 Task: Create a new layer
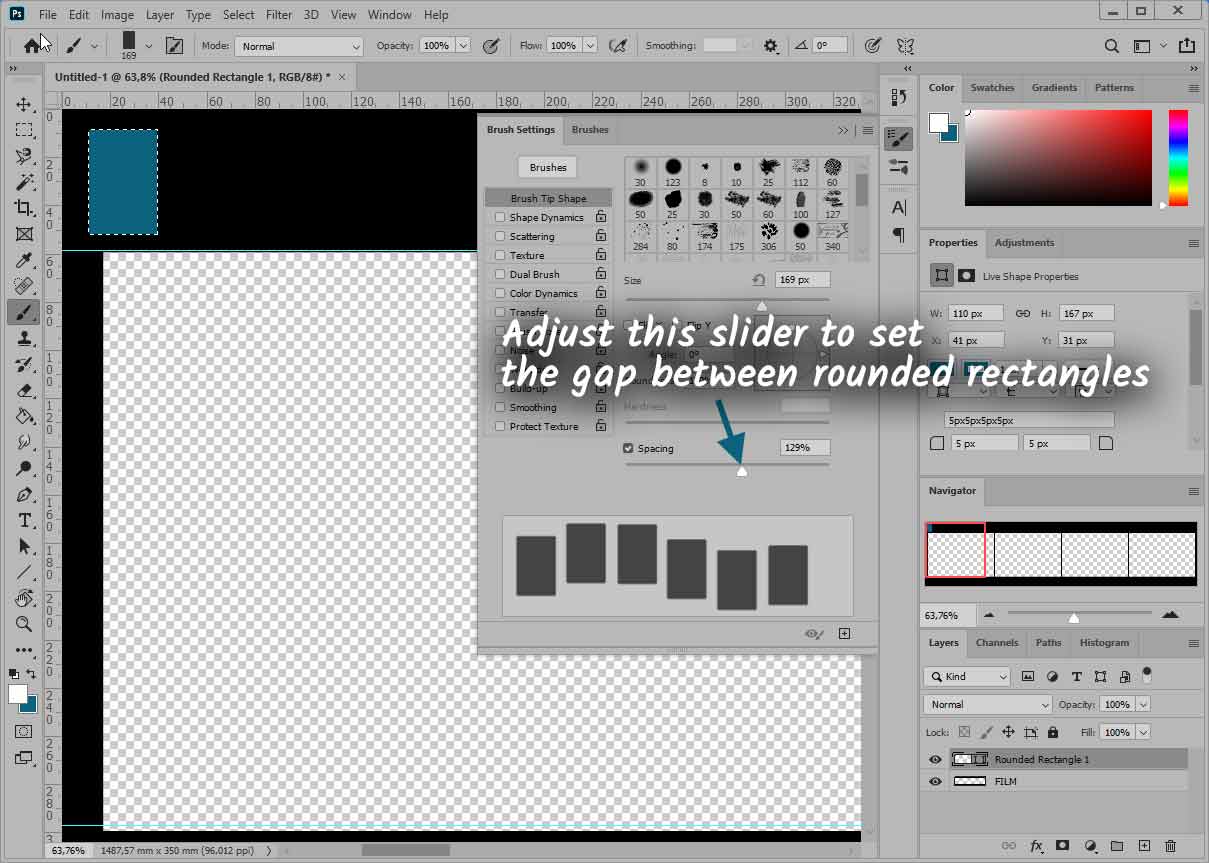tap(1144, 846)
